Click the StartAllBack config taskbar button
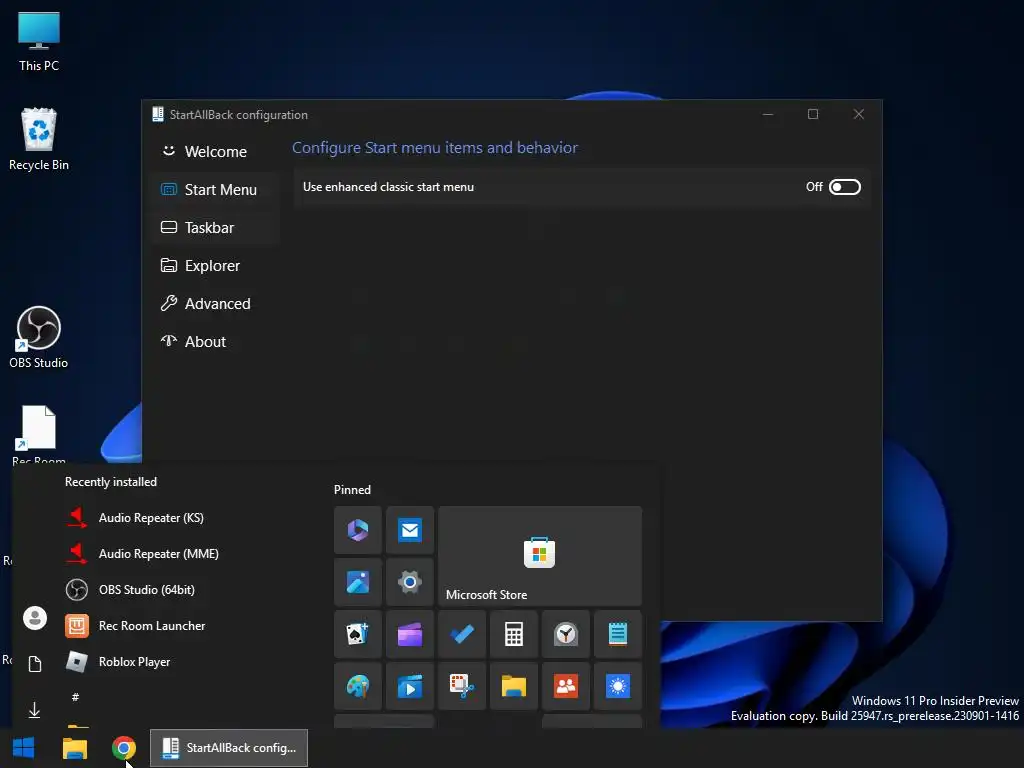 coord(229,748)
